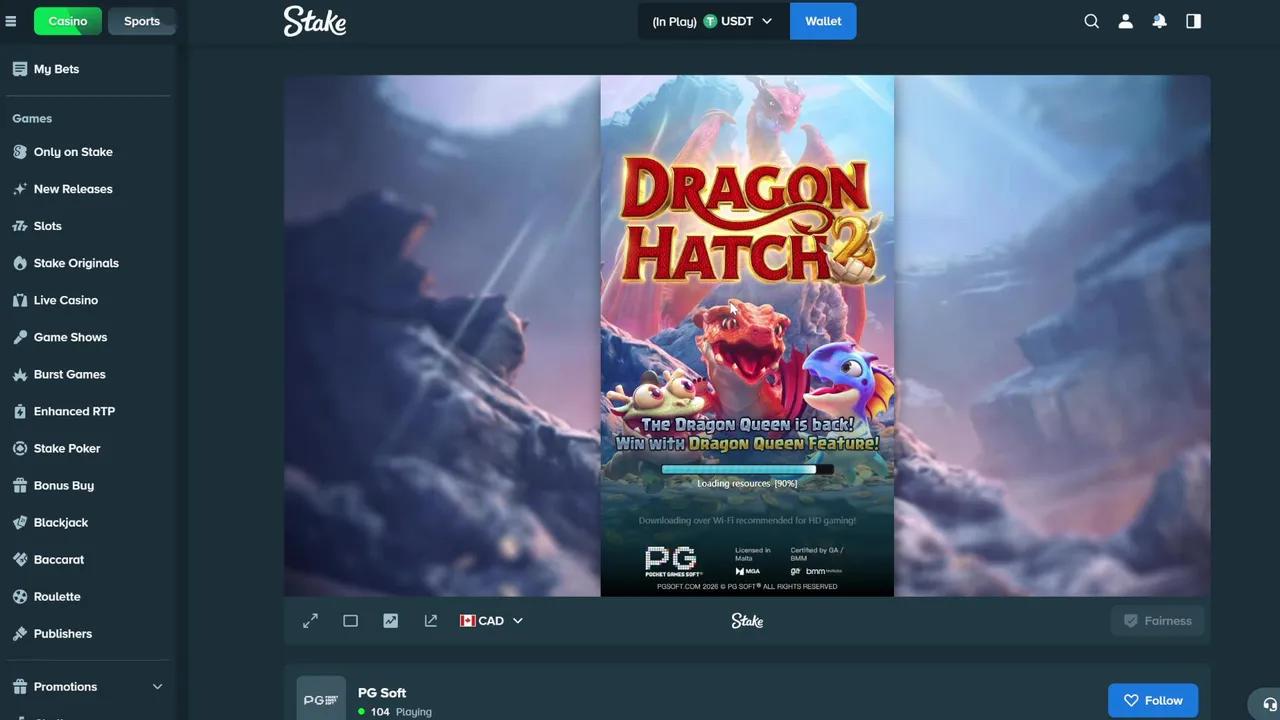Screen dimensions: 1280x720
Task: Open the notifications bell icon
Action: (x=1160, y=21)
